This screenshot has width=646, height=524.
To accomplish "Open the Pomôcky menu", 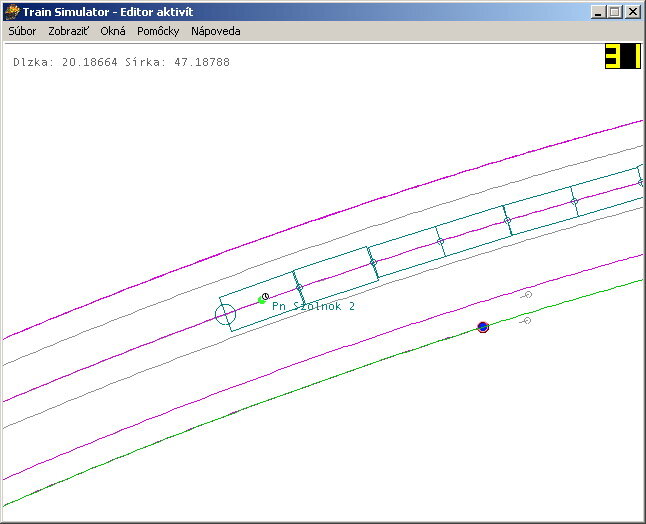I will [158, 31].
